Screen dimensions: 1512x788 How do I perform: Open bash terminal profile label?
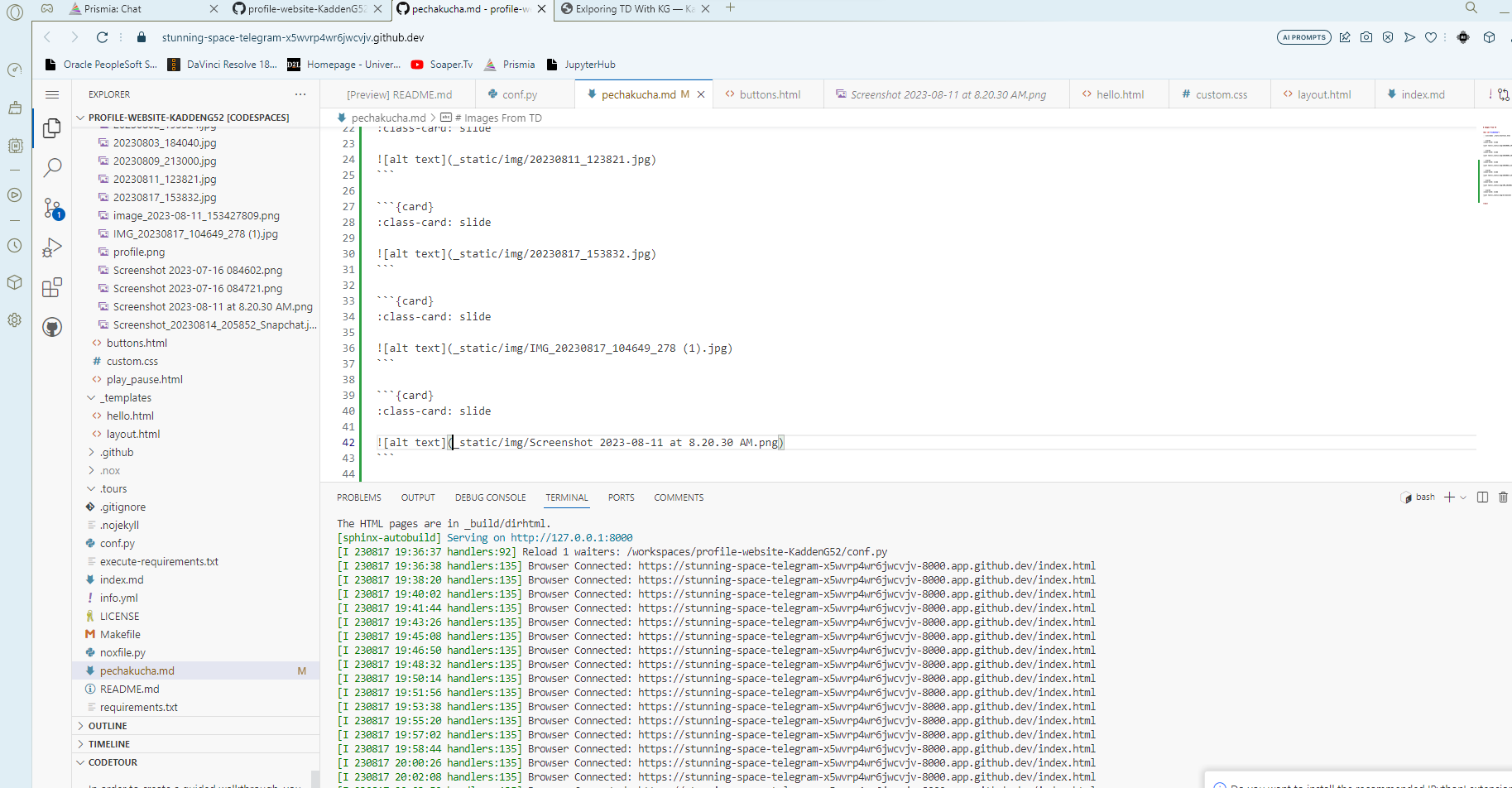tap(1425, 497)
